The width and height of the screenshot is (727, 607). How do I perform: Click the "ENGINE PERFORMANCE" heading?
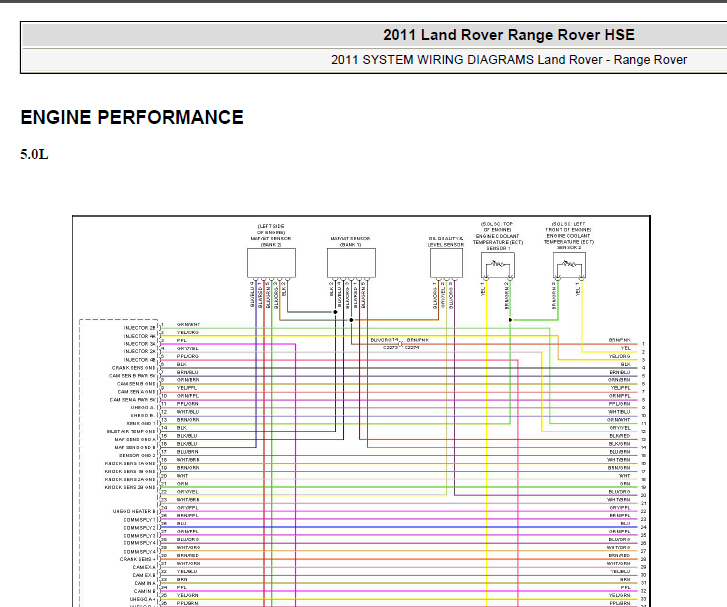132,117
